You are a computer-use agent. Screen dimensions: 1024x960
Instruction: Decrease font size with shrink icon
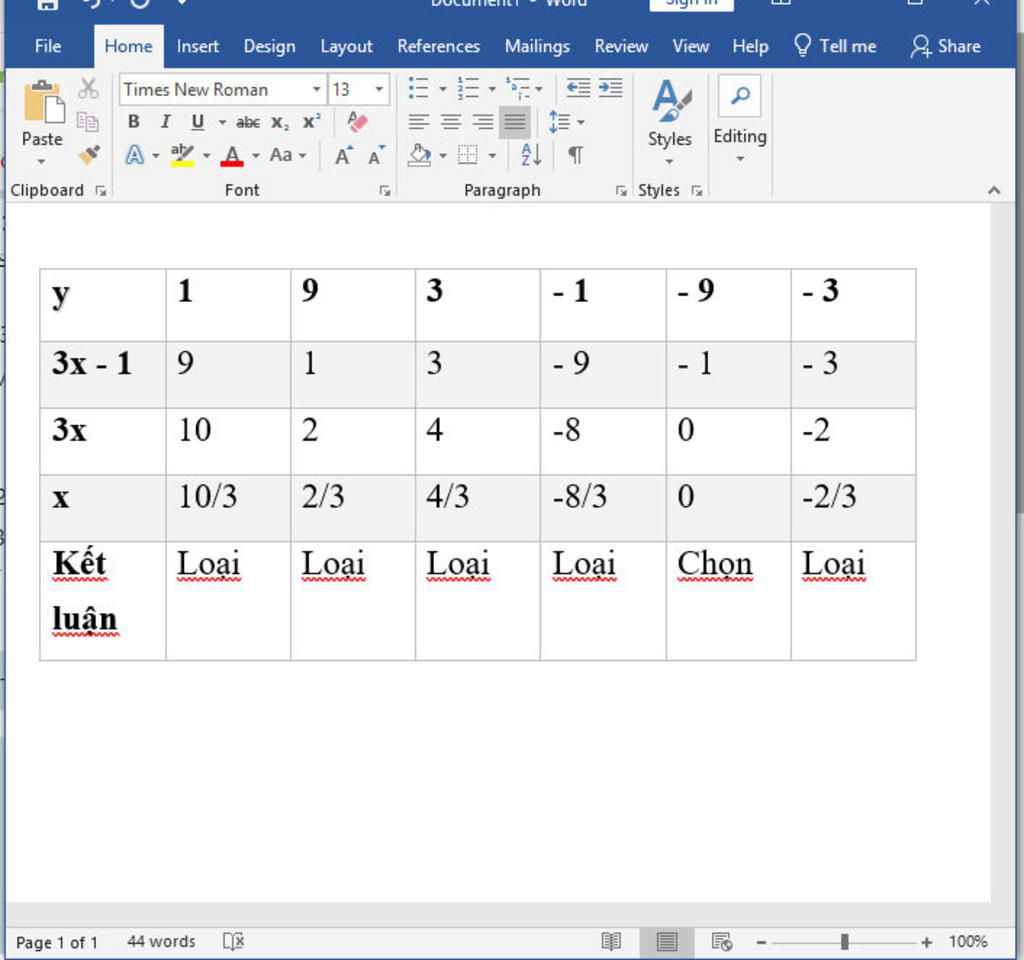376,155
